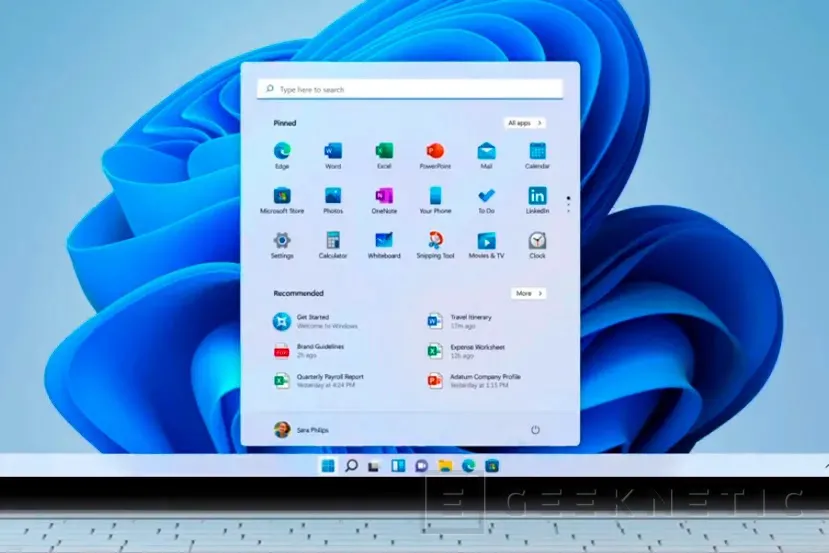Screen dimensions: 829x553
Task: Open the Calendar pinned app
Action: point(537,155)
